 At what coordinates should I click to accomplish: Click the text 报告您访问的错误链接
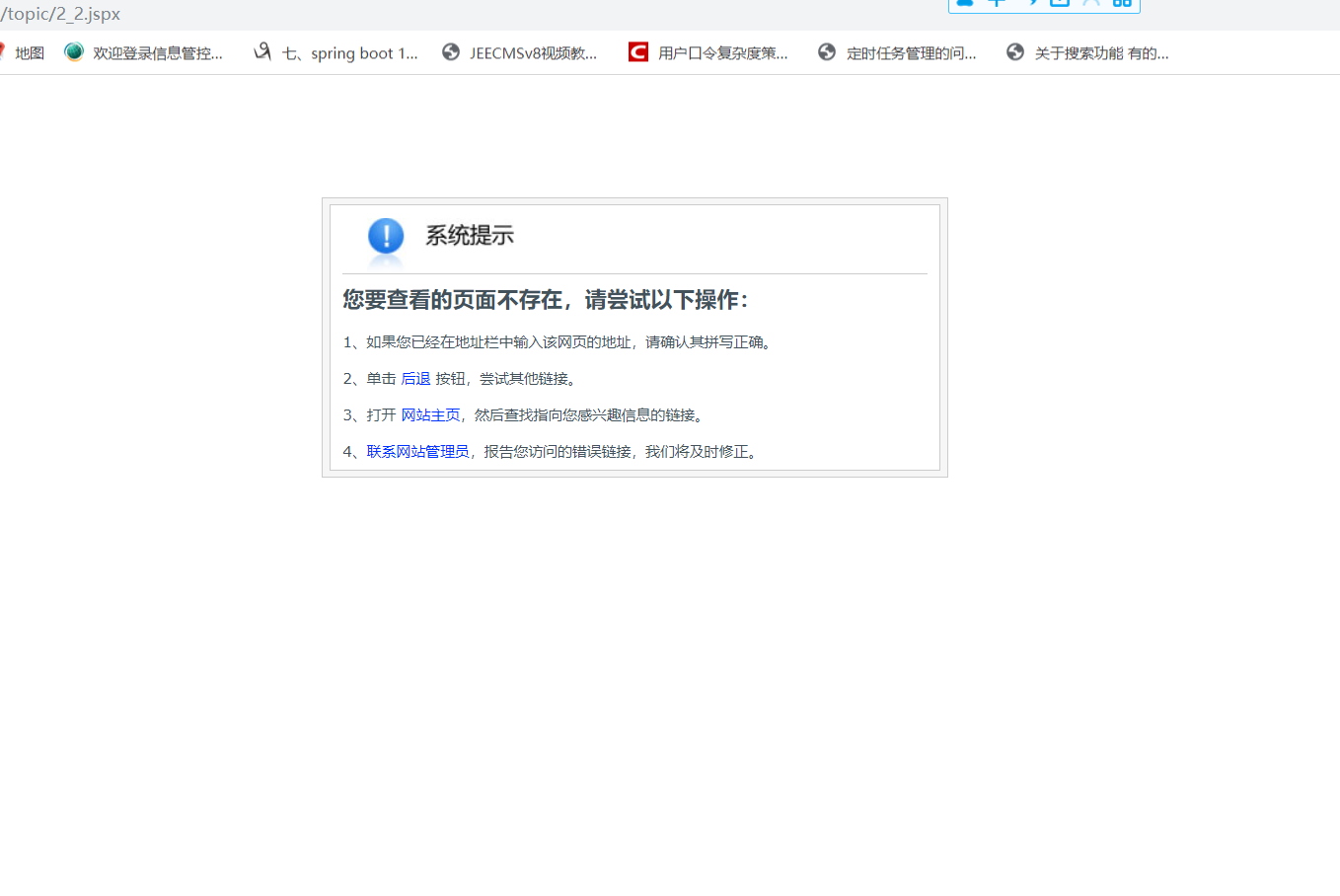click(558, 452)
